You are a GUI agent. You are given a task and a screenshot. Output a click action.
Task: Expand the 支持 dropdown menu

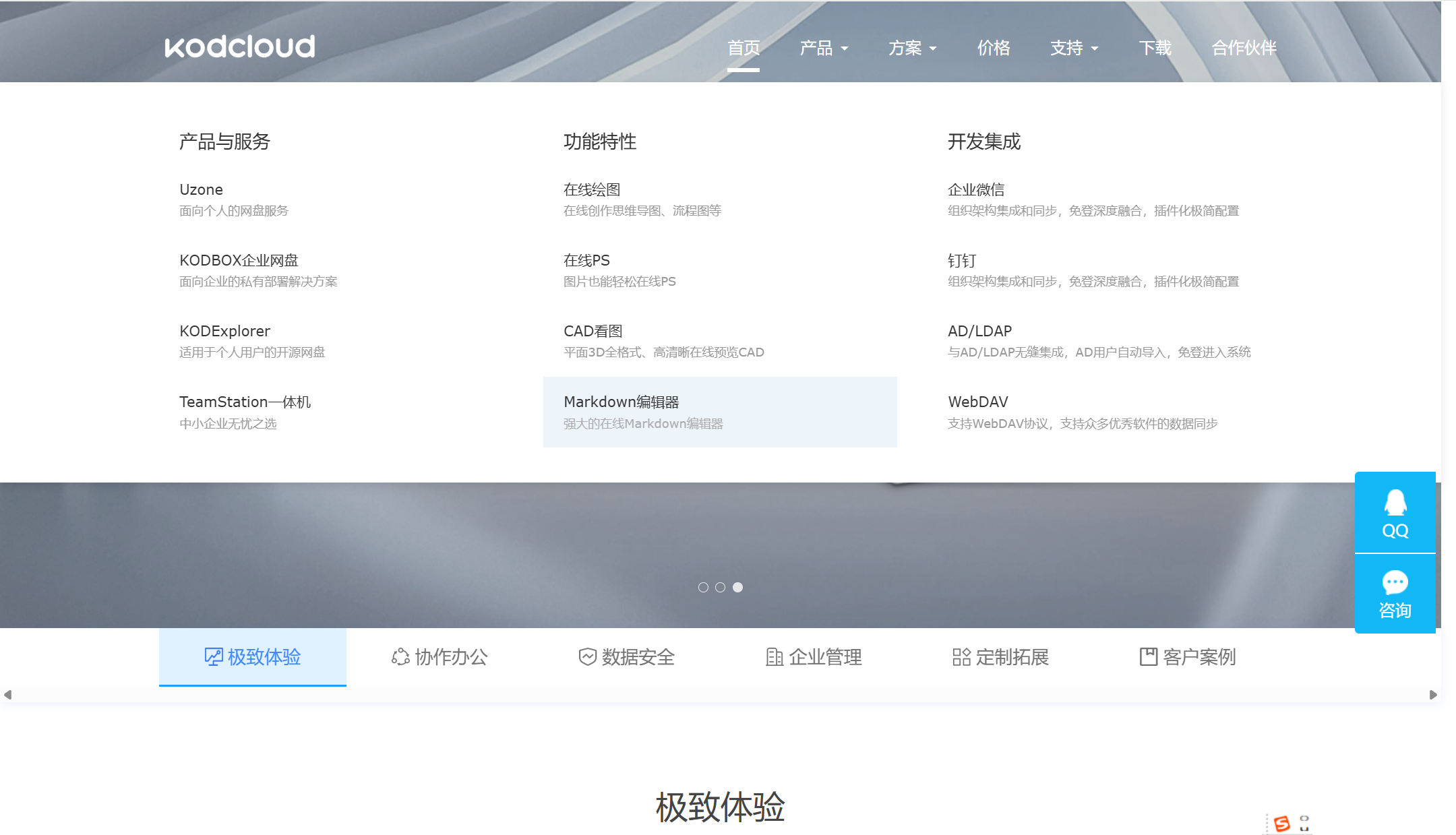[1074, 47]
